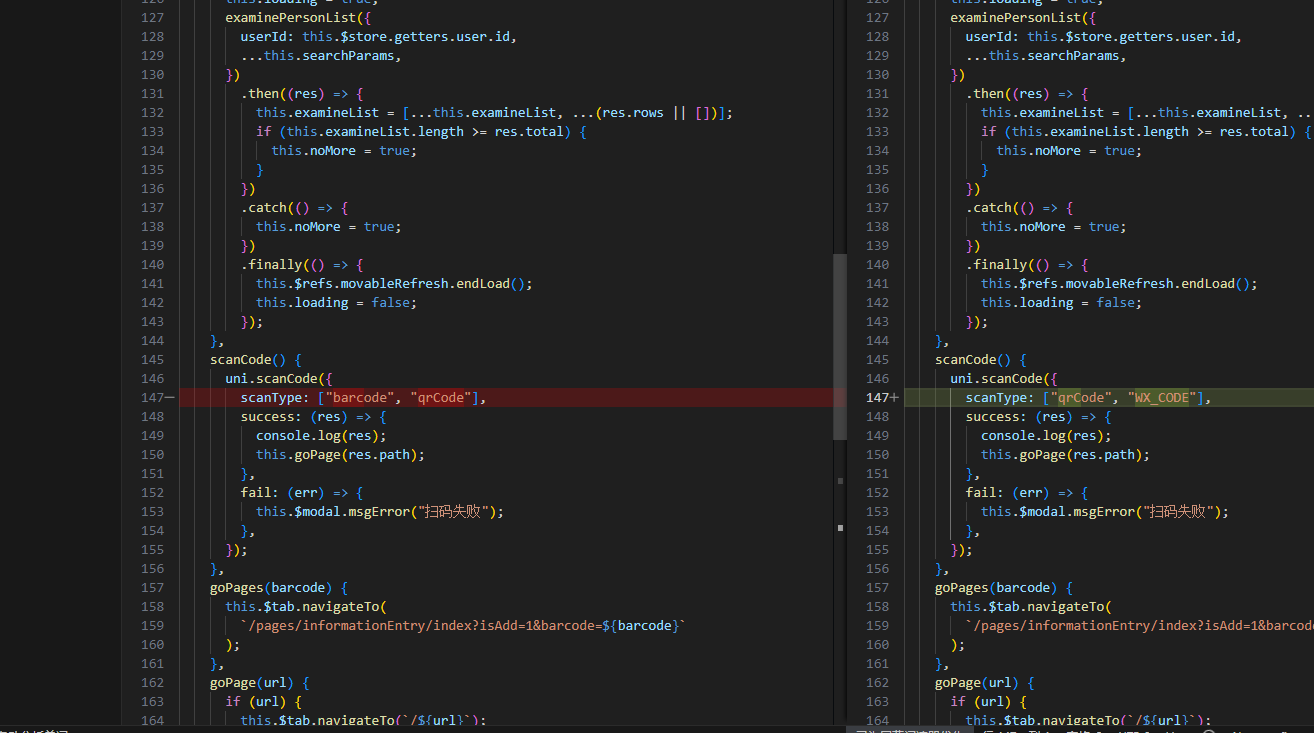The image size is (1314, 733).
Task: Click line number 157 in the left gutter
Action: [x=152, y=588]
